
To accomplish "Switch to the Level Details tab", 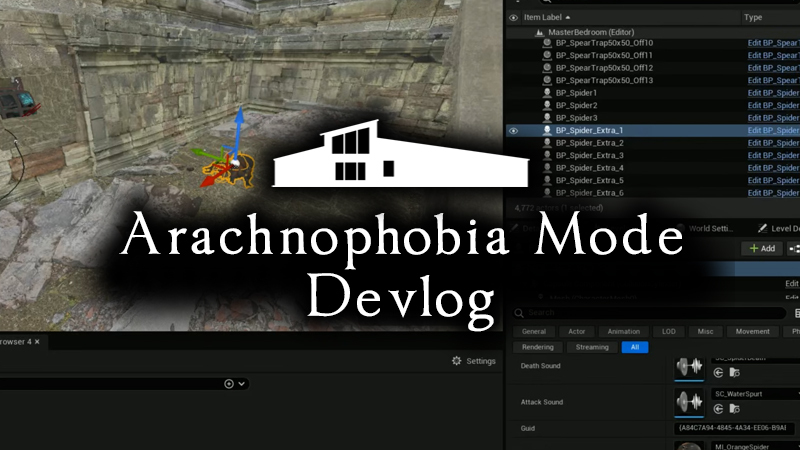I will [779, 229].
